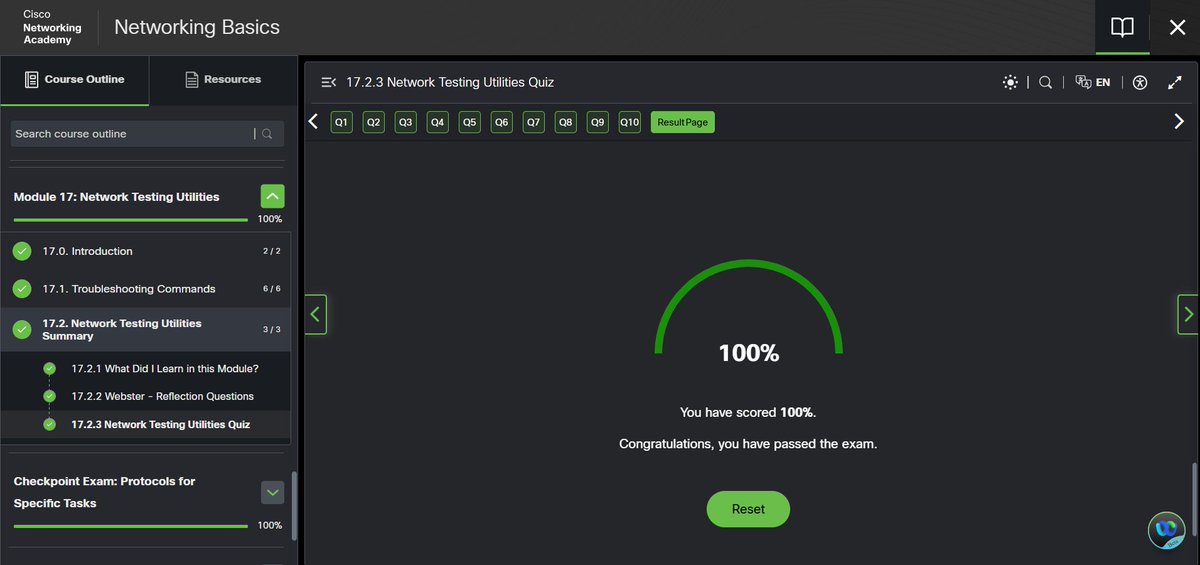This screenshot has width=1200, height=565.
Task: Go to question Q9
Action: (597, 122)
